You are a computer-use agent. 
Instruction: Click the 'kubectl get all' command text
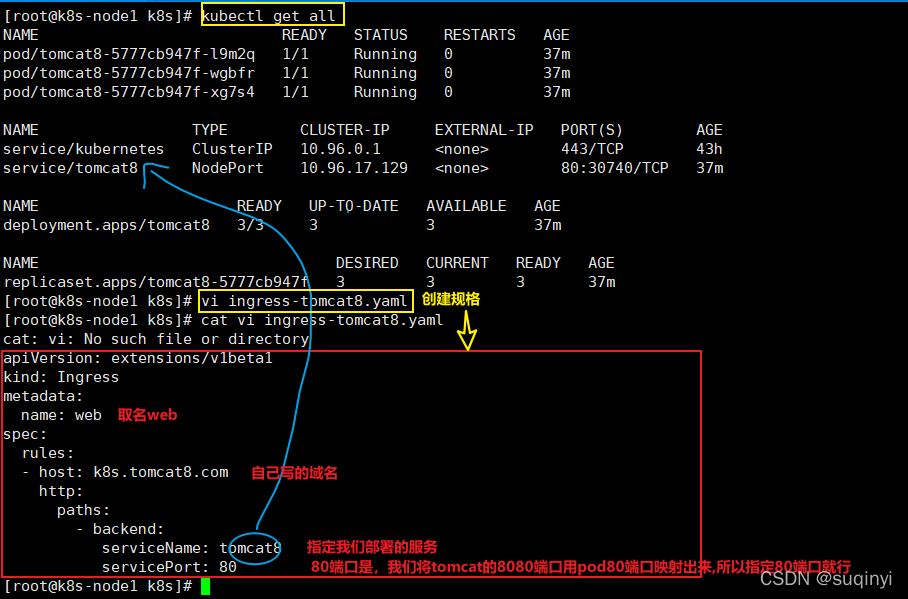tap(268, 16)
